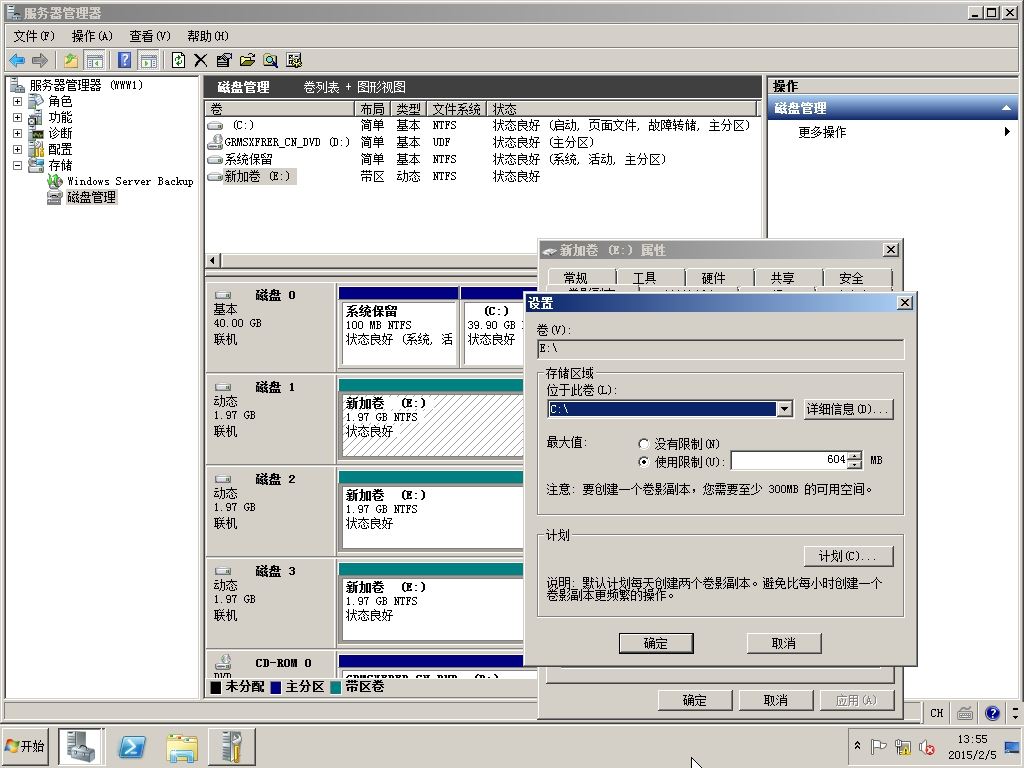The height and width of the screenshot is (768, 1024).
Task: Open the 查看(V) menu
Action: pos(150,36)
